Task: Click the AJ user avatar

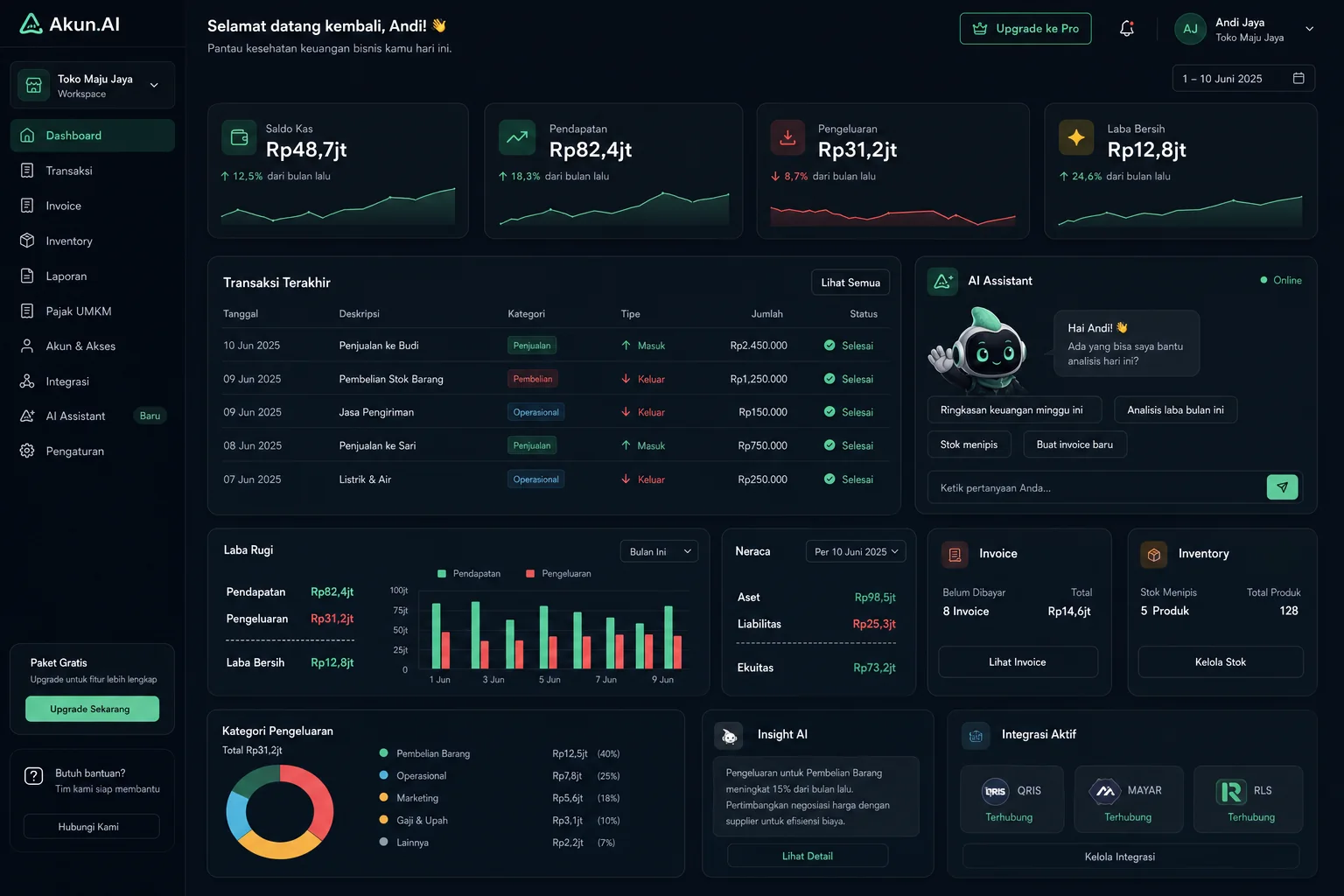Action: tap(1190, 29)
